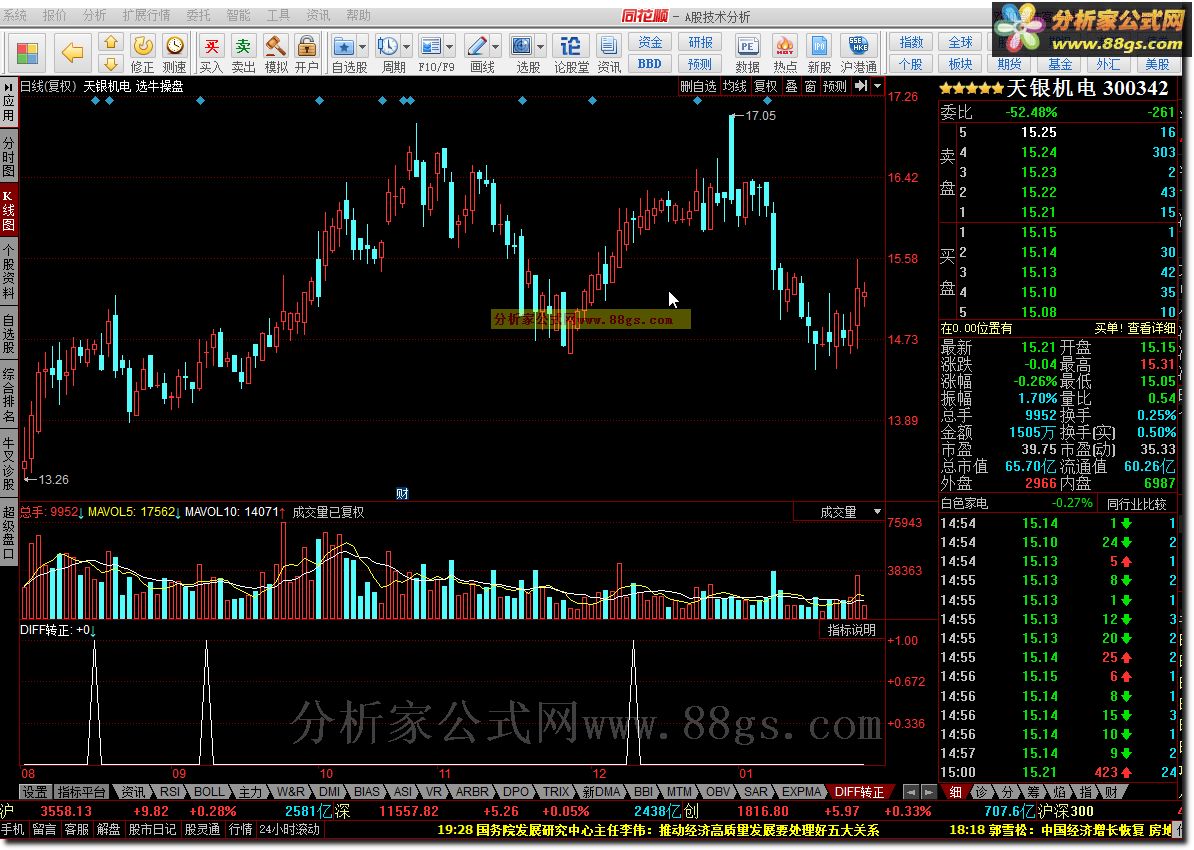Image resolution: width=1194 pixels, height=850 pixels.
Task: Open the 报价 menu
Action: pos(55,15)
